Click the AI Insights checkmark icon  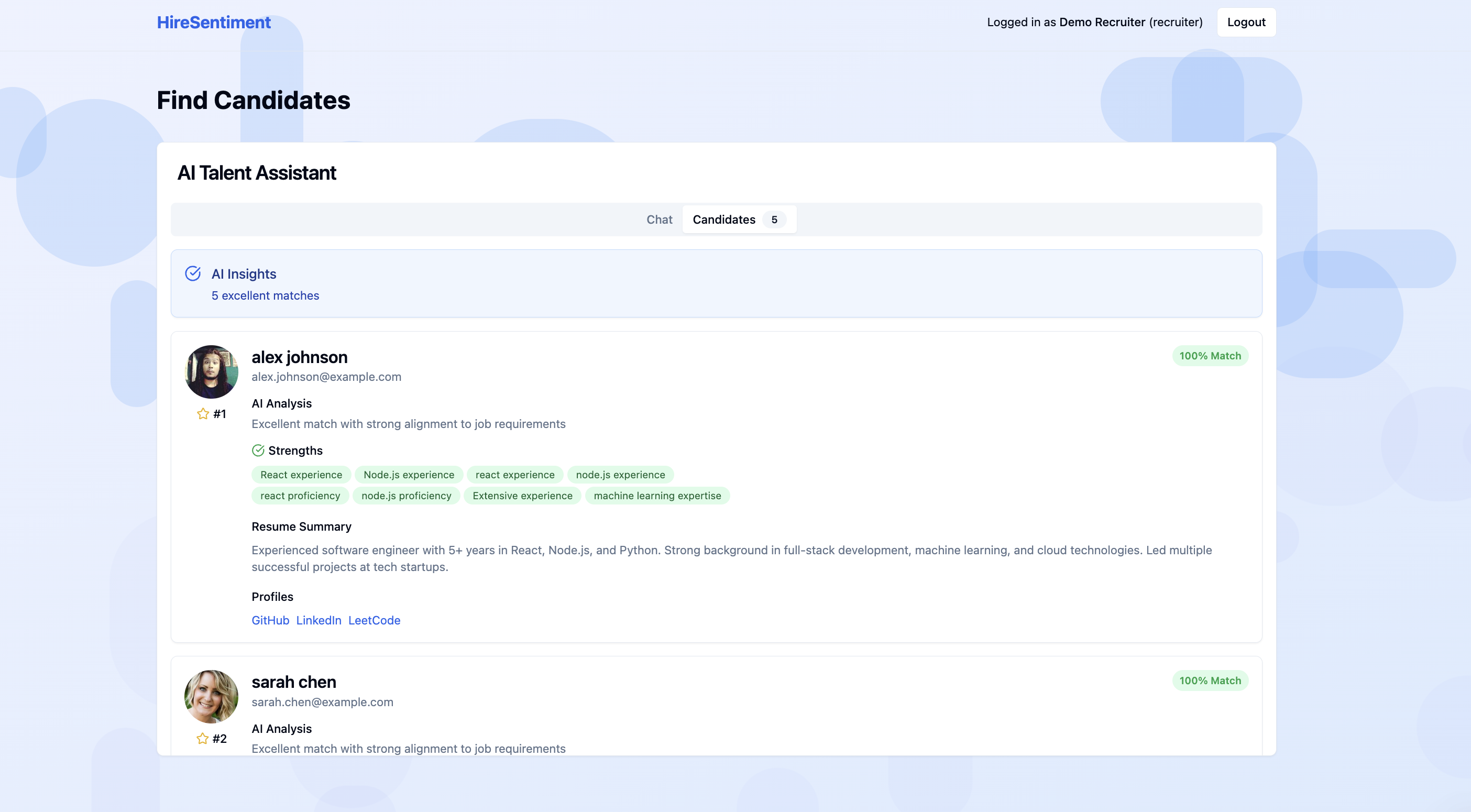(193, 273)
